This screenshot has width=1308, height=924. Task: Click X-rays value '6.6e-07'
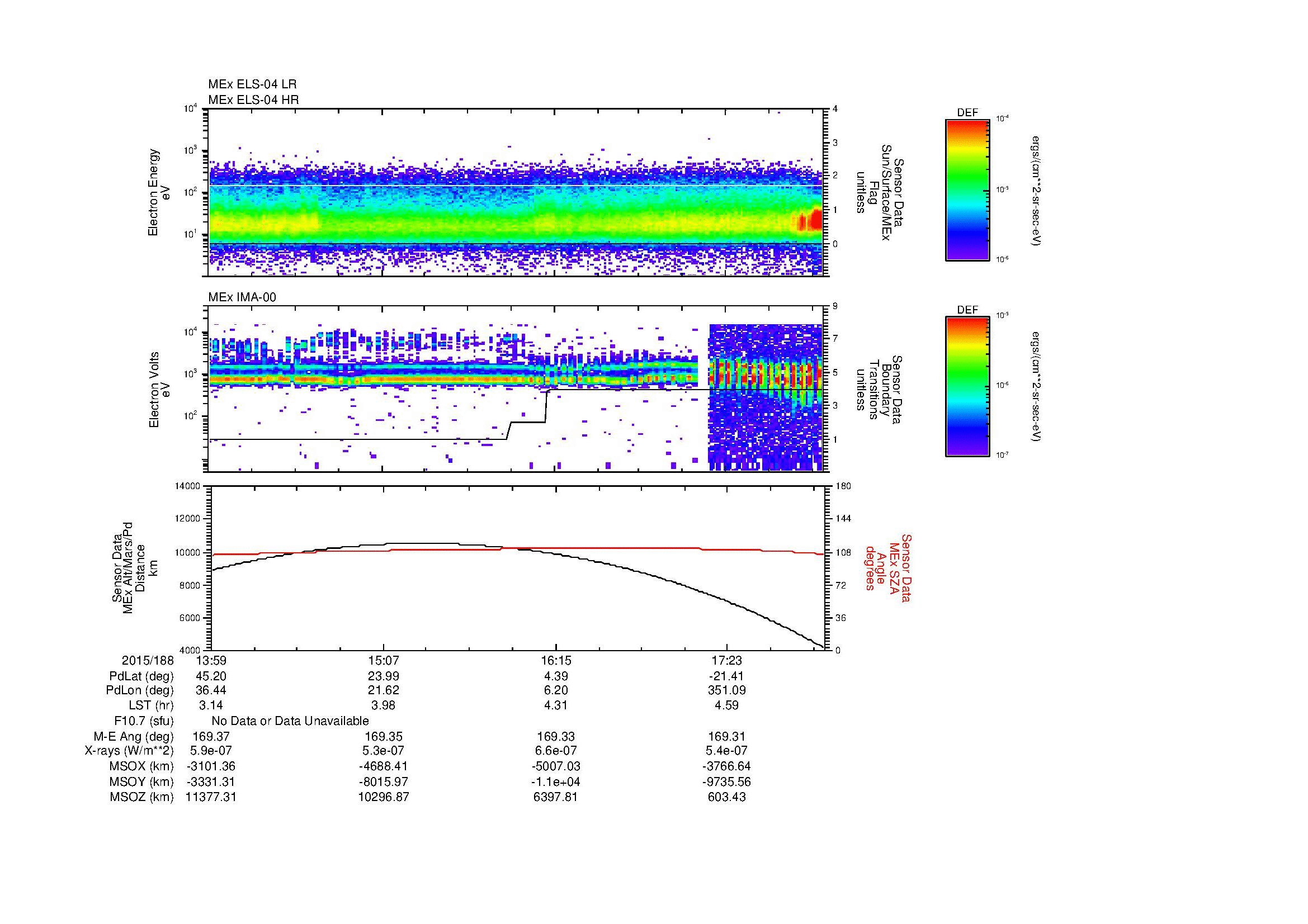[x=556, y=751]
